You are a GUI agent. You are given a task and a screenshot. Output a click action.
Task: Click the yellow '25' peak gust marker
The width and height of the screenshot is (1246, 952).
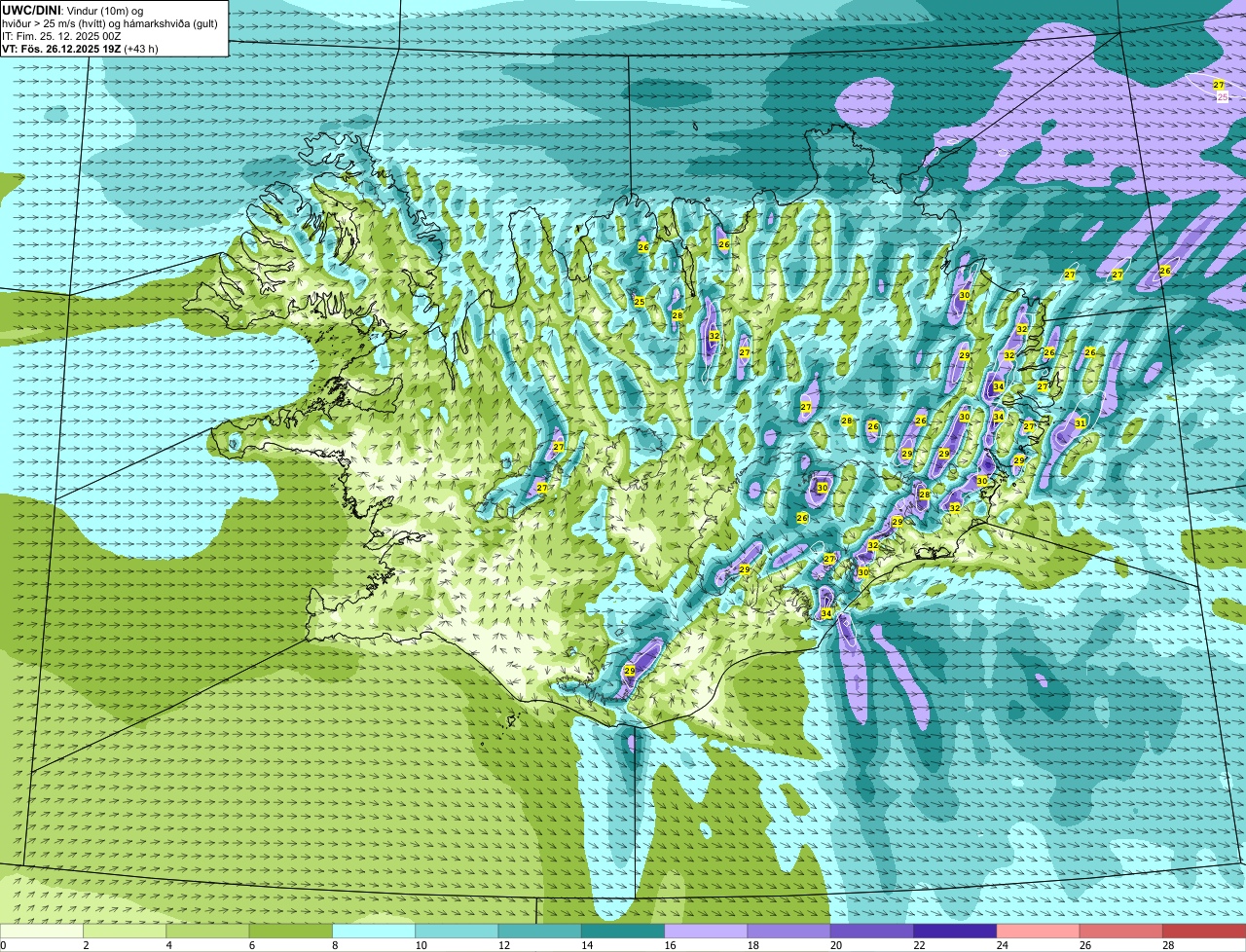[640, 302]
